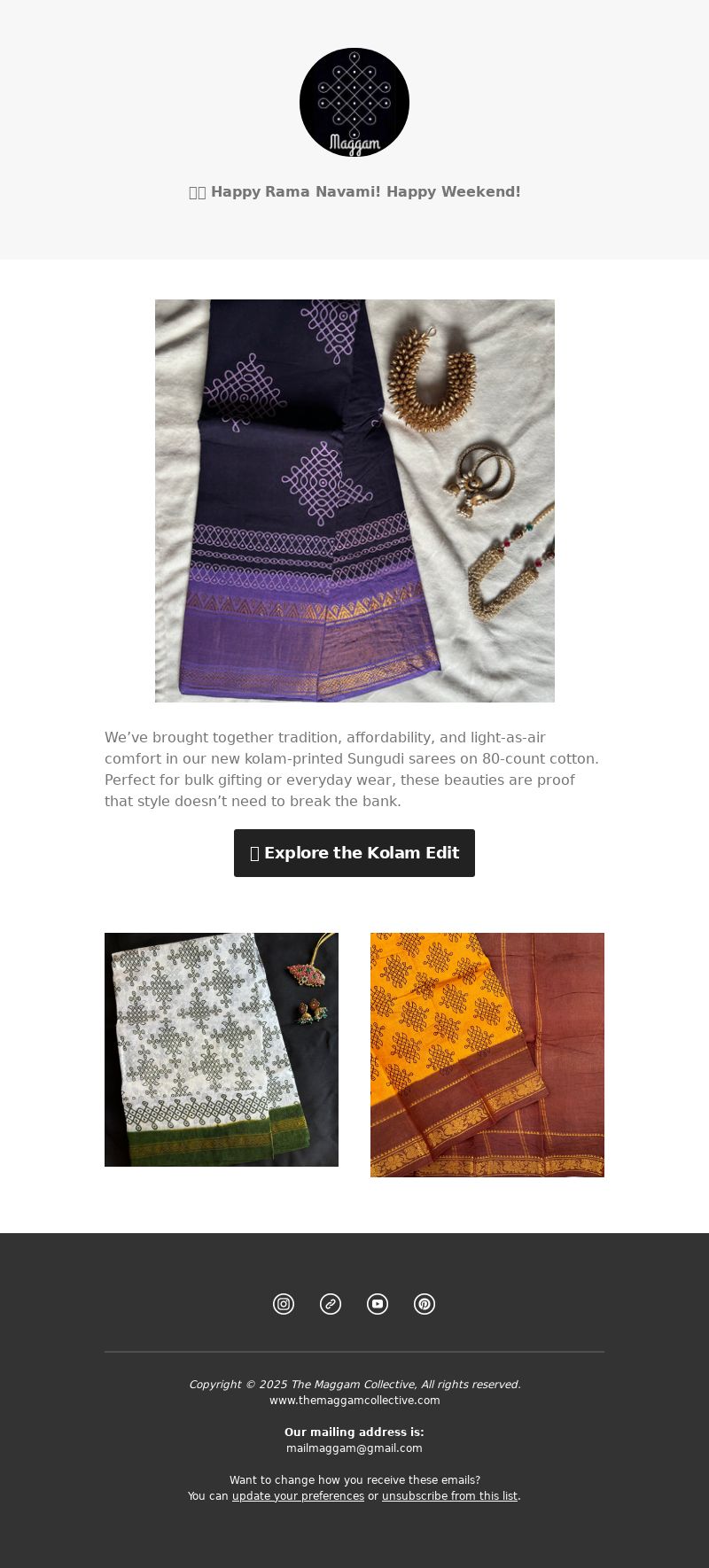
Task: Click the Our mailing address is label
Action: 354,1432
